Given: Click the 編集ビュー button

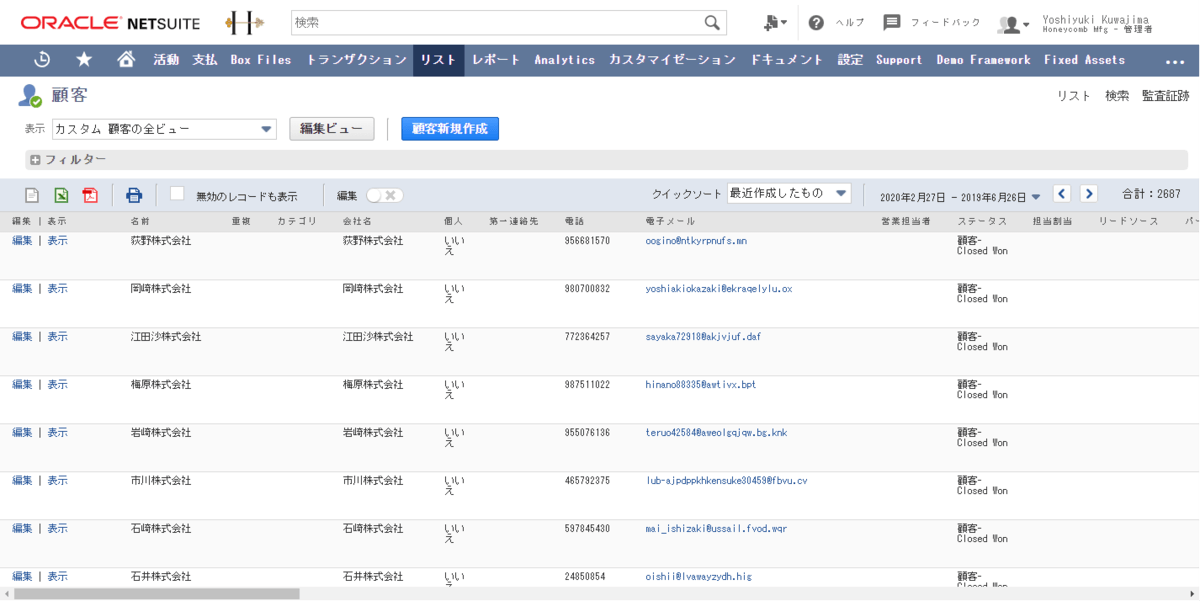Looking at the screenshot, I should point(332,129).
